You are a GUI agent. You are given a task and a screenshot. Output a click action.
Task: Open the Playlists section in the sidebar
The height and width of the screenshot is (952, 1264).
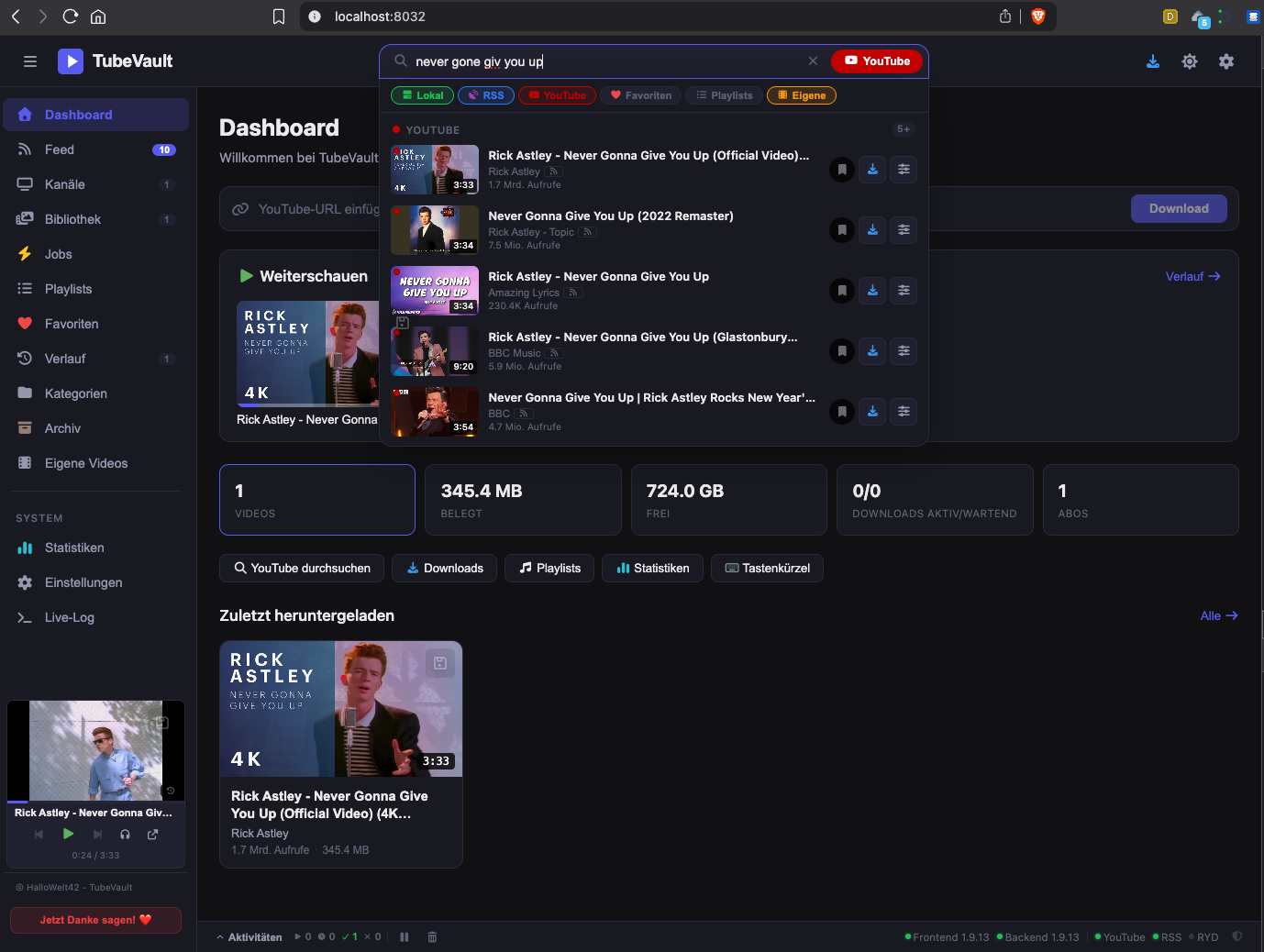click(67, 289)
